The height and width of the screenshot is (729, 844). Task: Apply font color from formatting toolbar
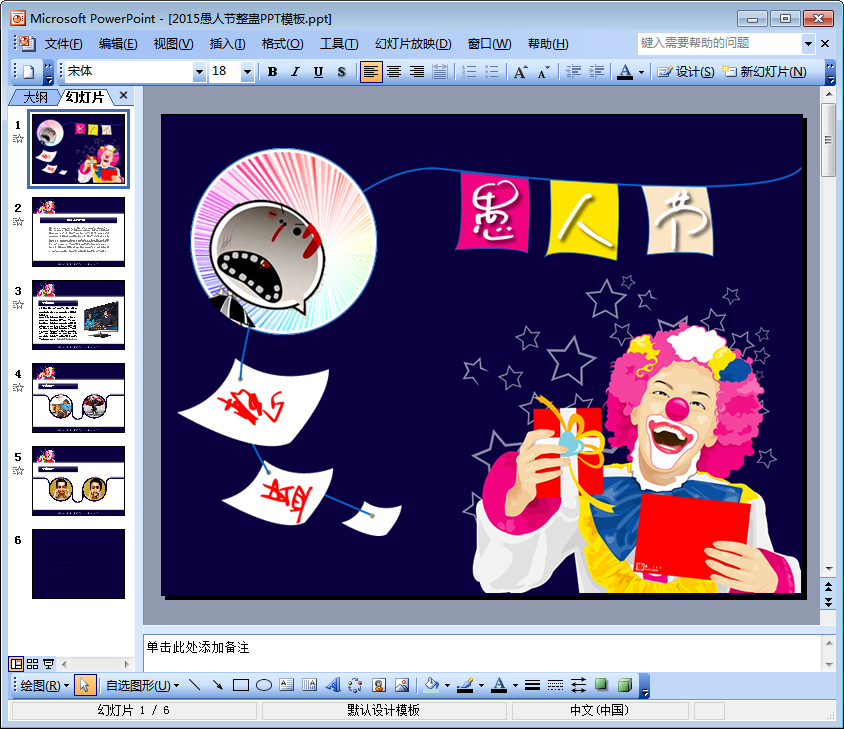point(625,72)
